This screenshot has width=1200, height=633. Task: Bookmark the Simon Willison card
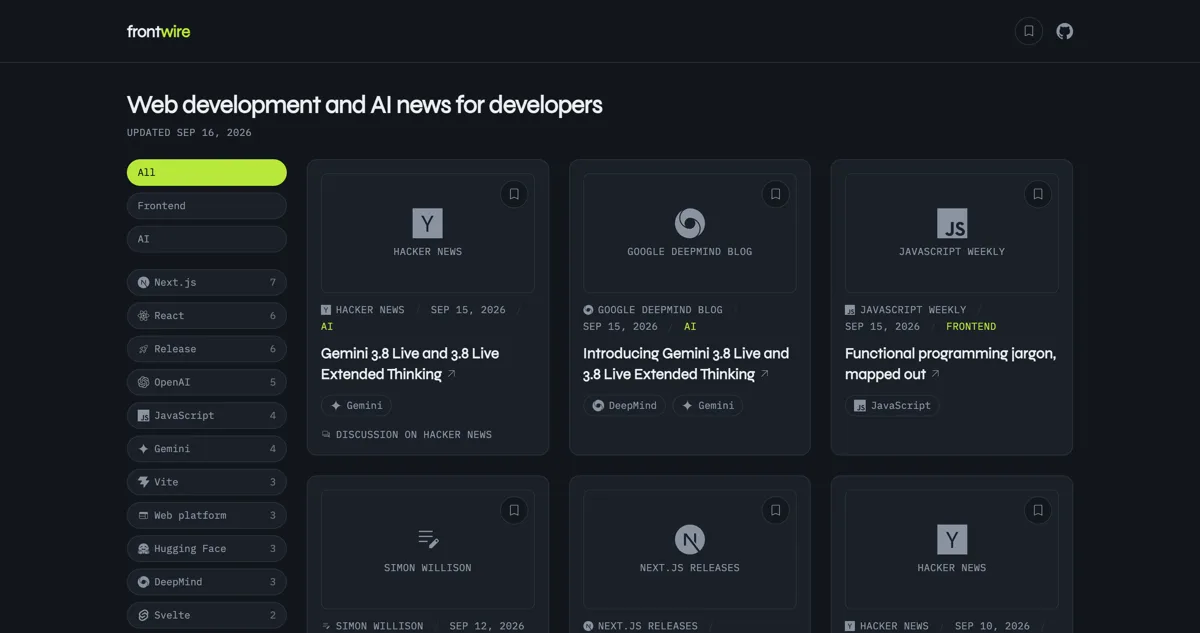tap(514, 510)
